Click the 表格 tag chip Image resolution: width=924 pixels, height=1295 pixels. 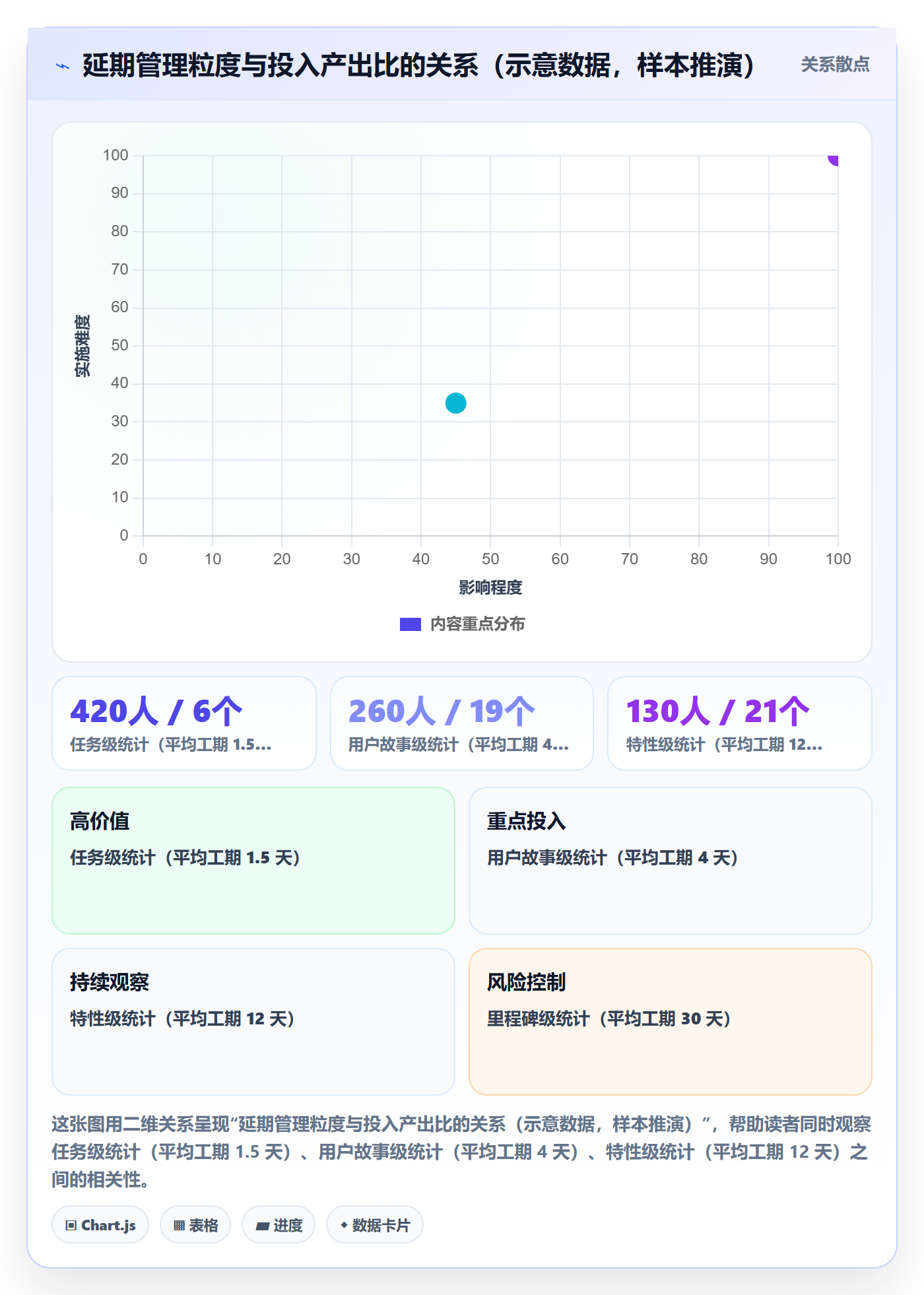click(195, 1225)
